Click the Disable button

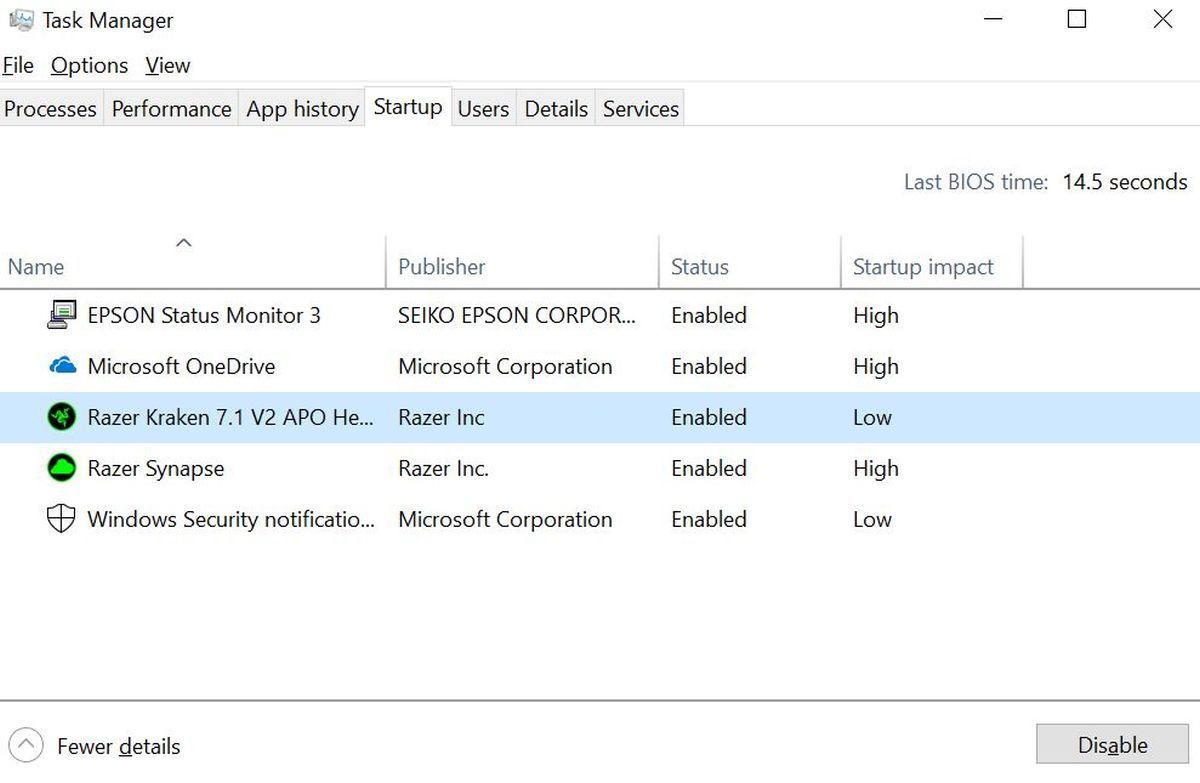pyautogui.click(x=1112, y=745)
